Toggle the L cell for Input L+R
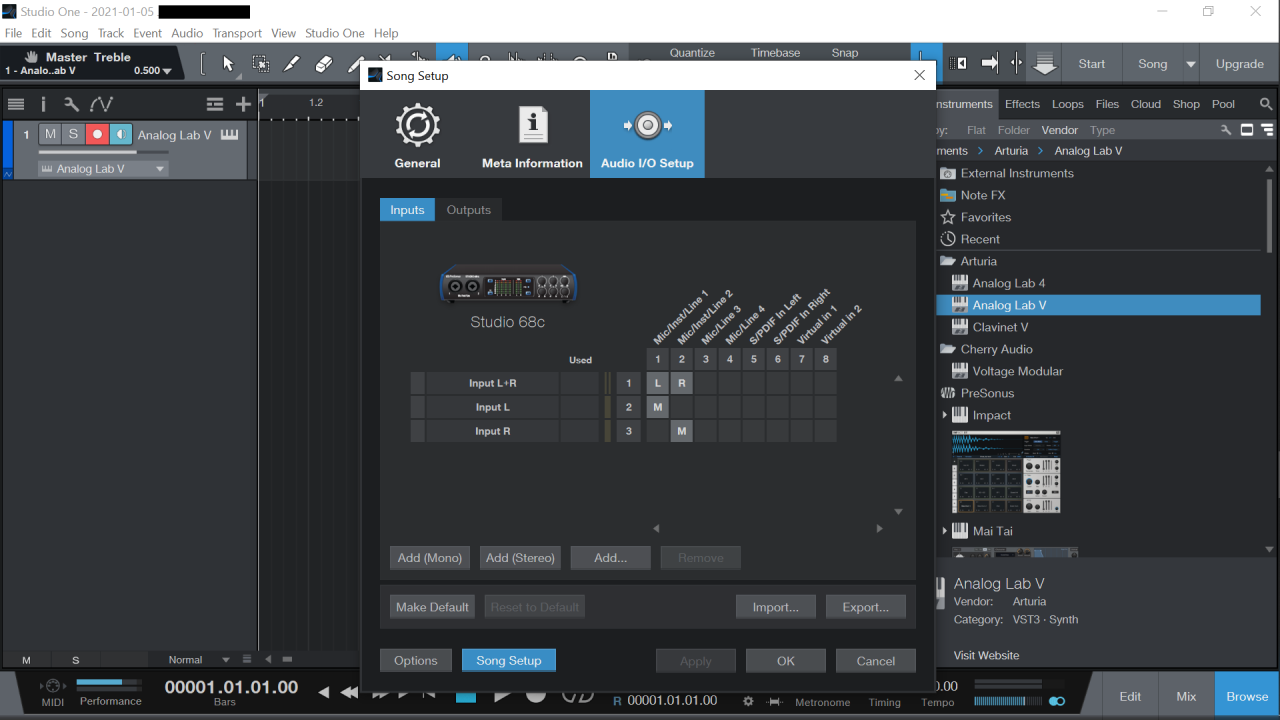 [658, 383]
